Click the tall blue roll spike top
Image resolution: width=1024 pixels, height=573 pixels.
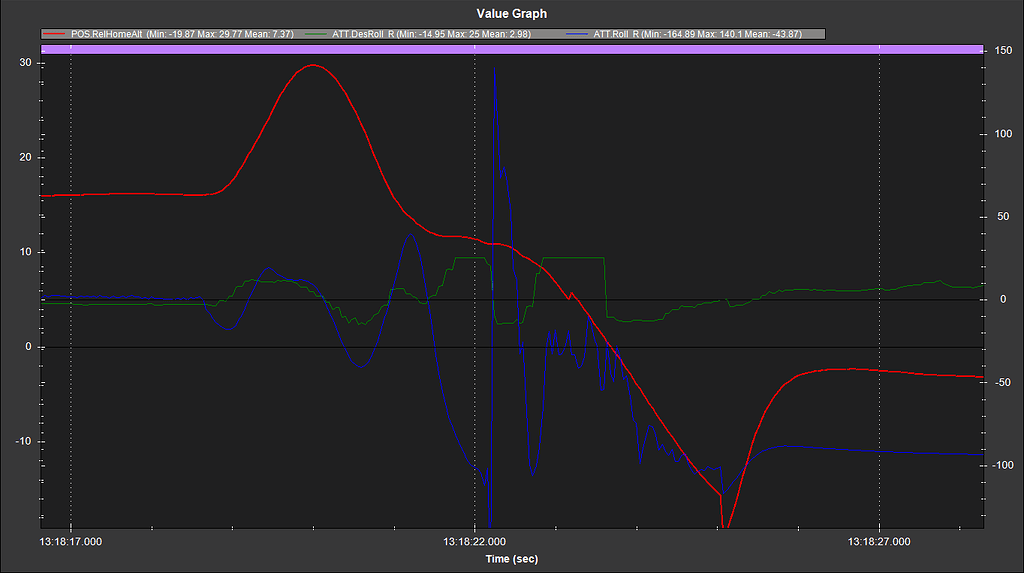494,68
